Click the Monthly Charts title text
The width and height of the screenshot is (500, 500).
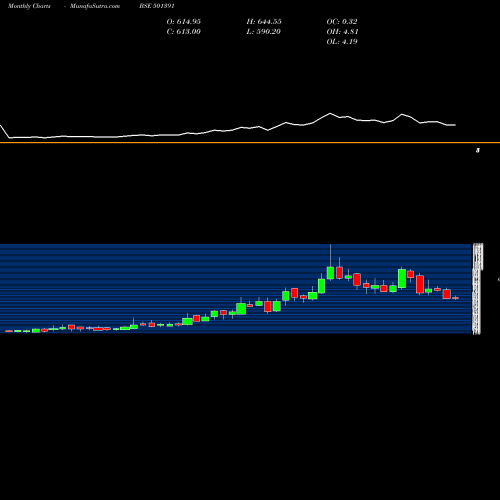click(x=29, y=6)
